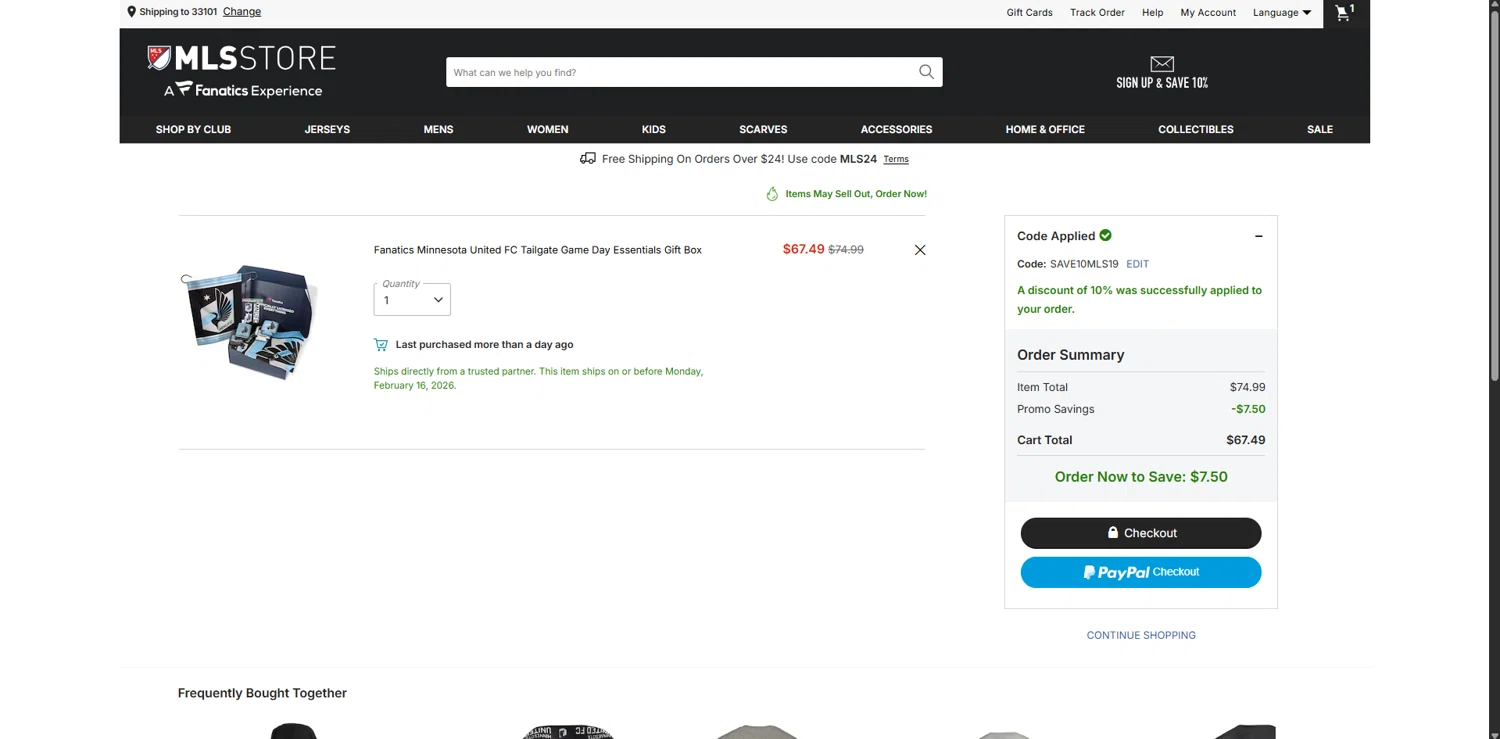Change the shipping zip code
The height and width of the screenshot is (739, 1500).
(x=242, y=12)
